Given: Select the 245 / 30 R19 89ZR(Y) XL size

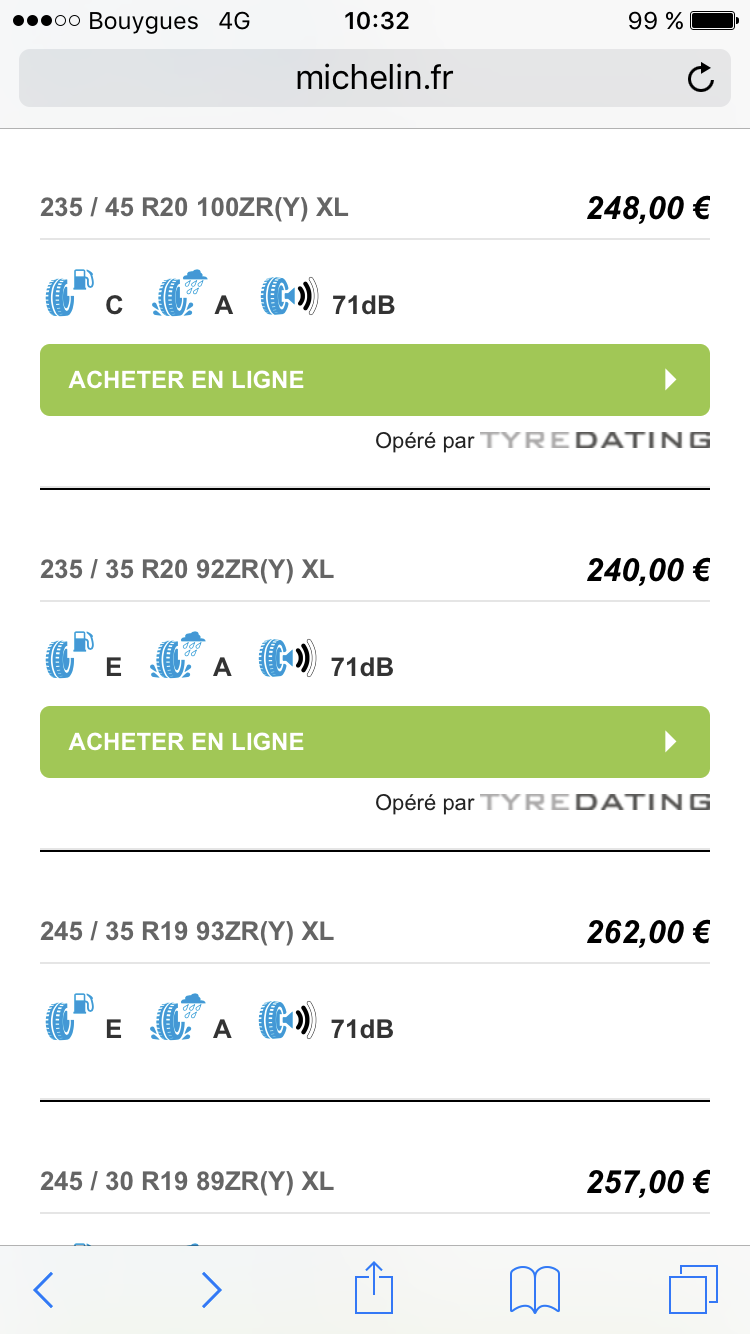Looking at the screenshot, I should (187, 1182).
